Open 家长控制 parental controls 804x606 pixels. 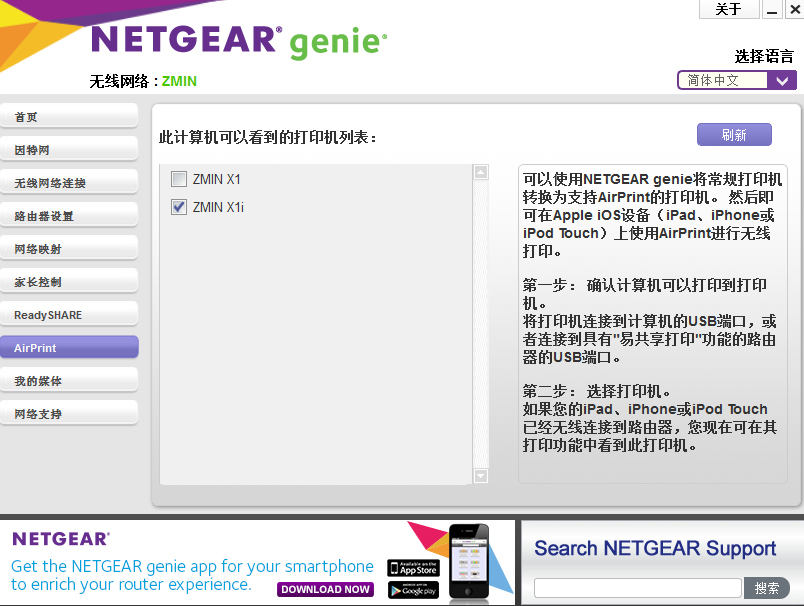point(69,281)
